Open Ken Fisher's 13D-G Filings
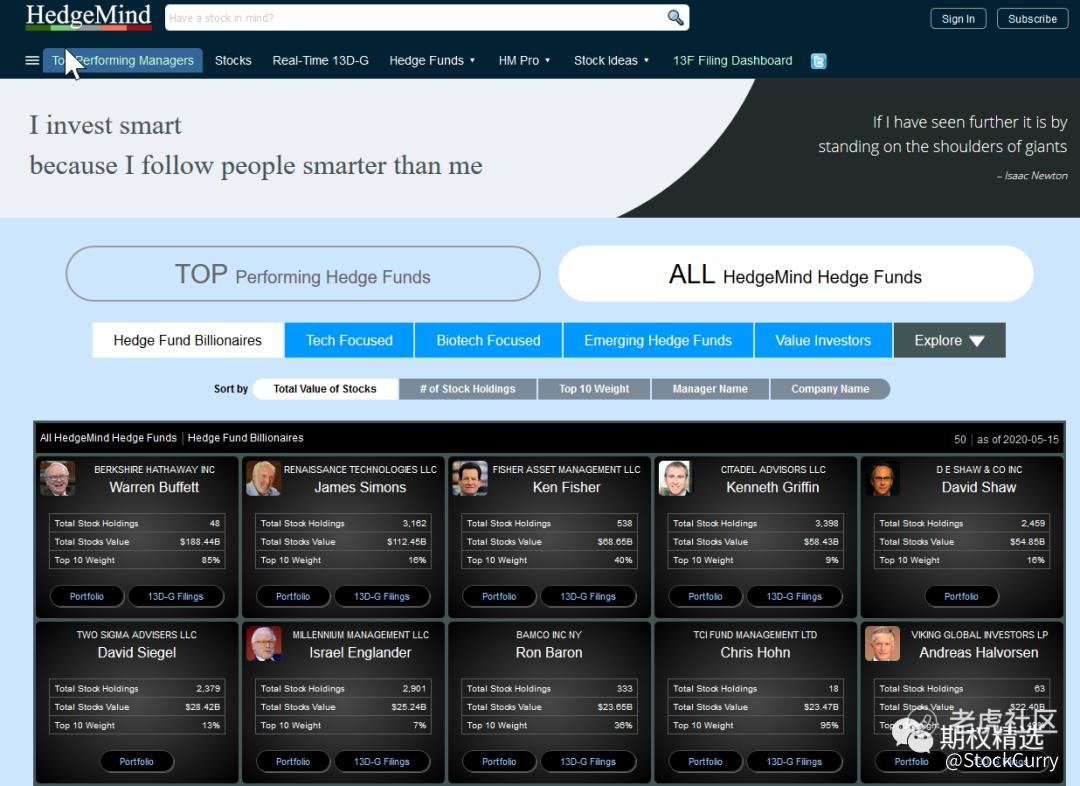The width and height of the screenshot is (1080, 786). coord(588,597)
